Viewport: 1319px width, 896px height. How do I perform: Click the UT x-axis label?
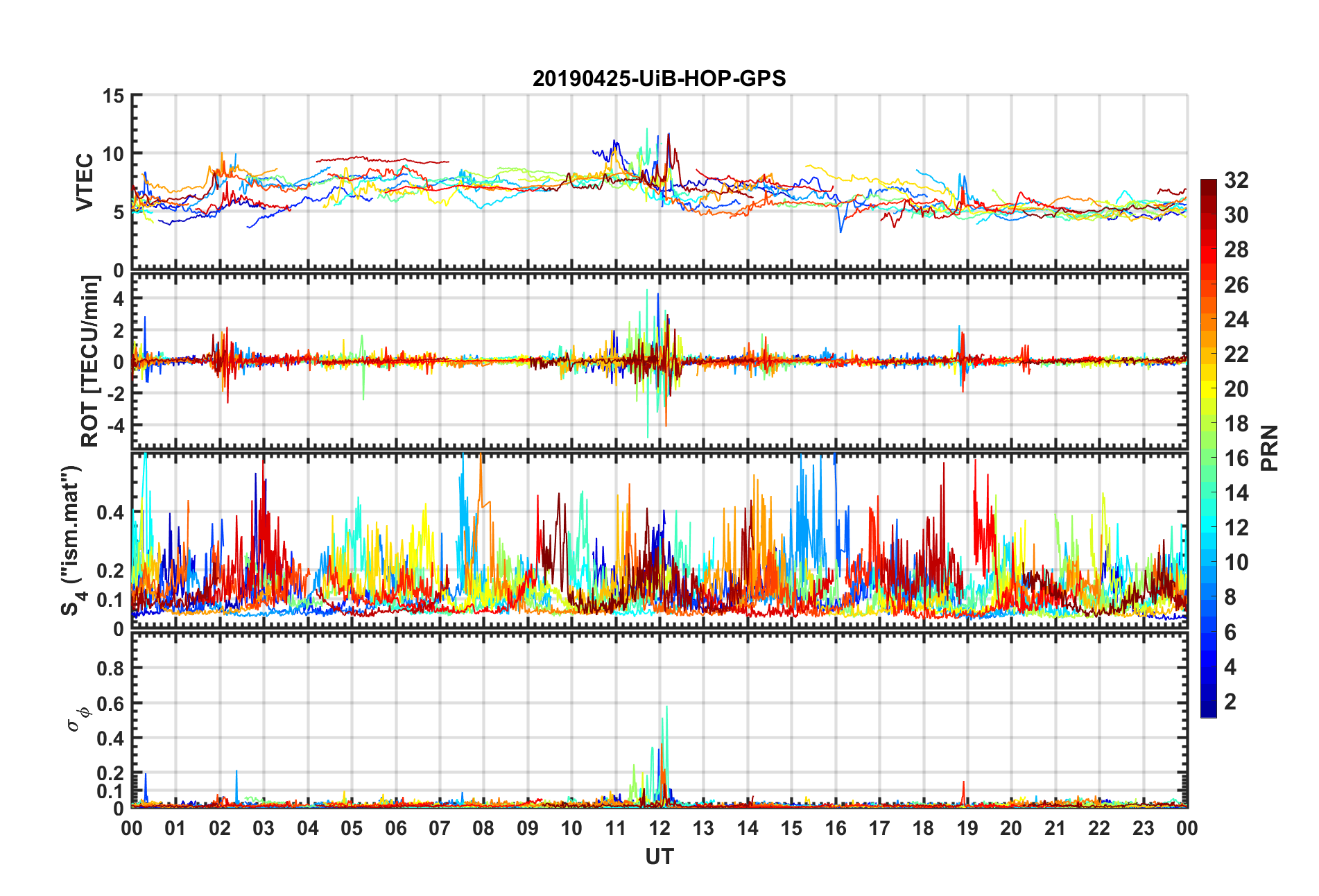tap(659, 857)
